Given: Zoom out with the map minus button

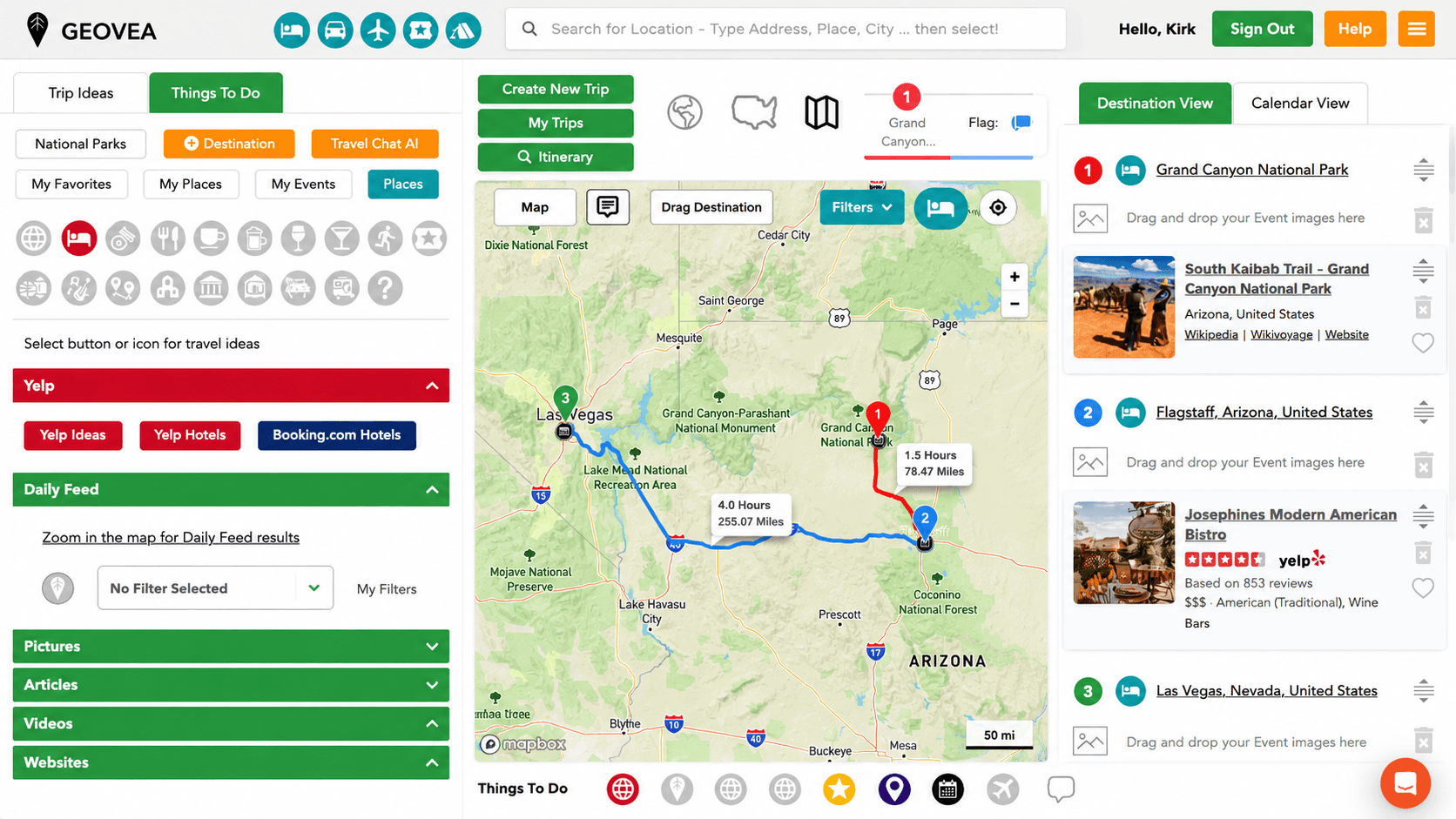Looking at the screenshot, I should pos(1014,304).
